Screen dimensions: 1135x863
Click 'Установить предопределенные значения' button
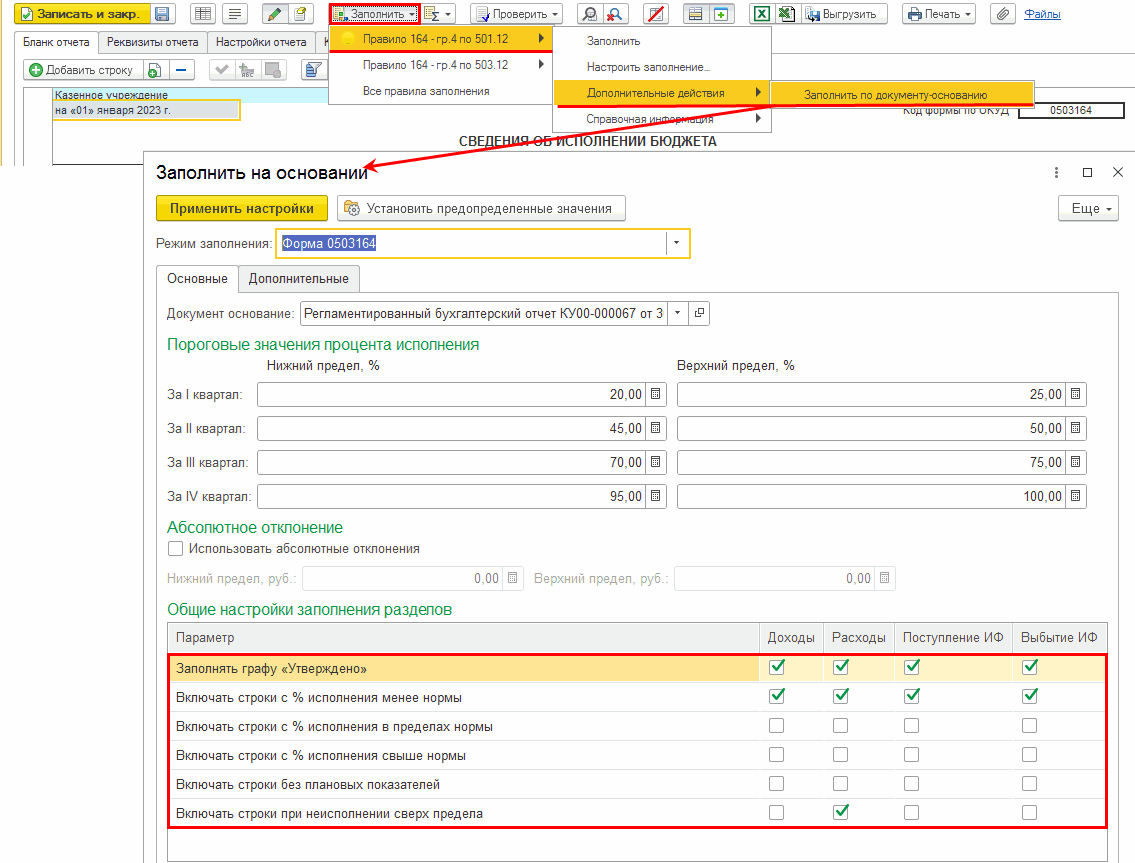pyautogui.click(x=481, y=208)
